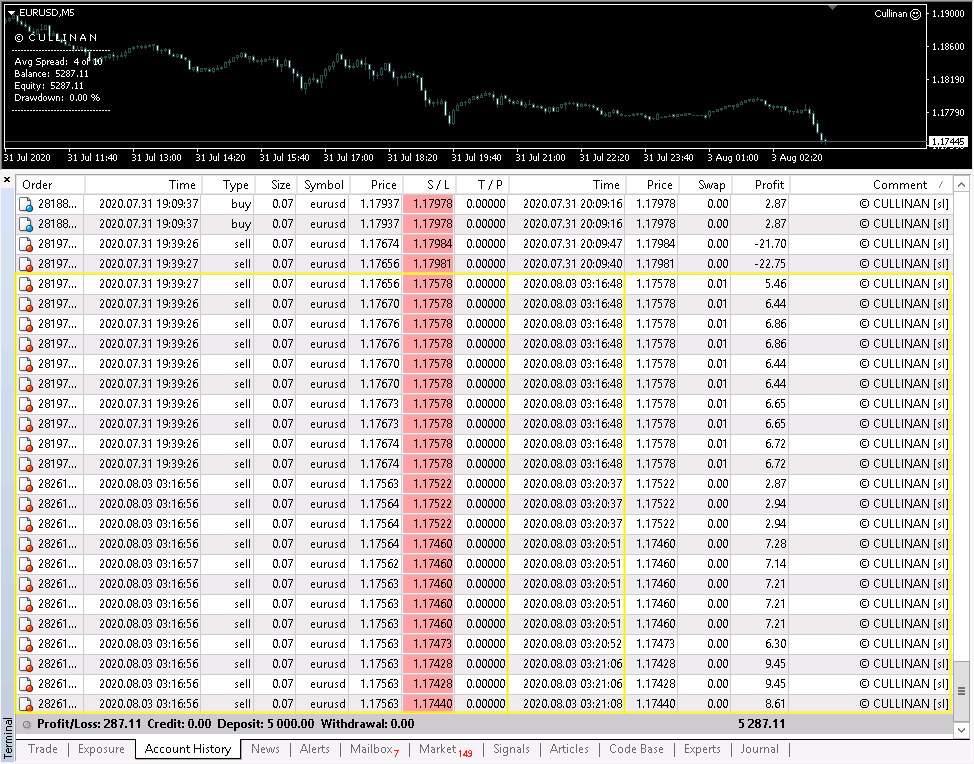Click the 3 Aug 01:00 time axis label
Screen dimensions: 974x764
coord(732,158)
